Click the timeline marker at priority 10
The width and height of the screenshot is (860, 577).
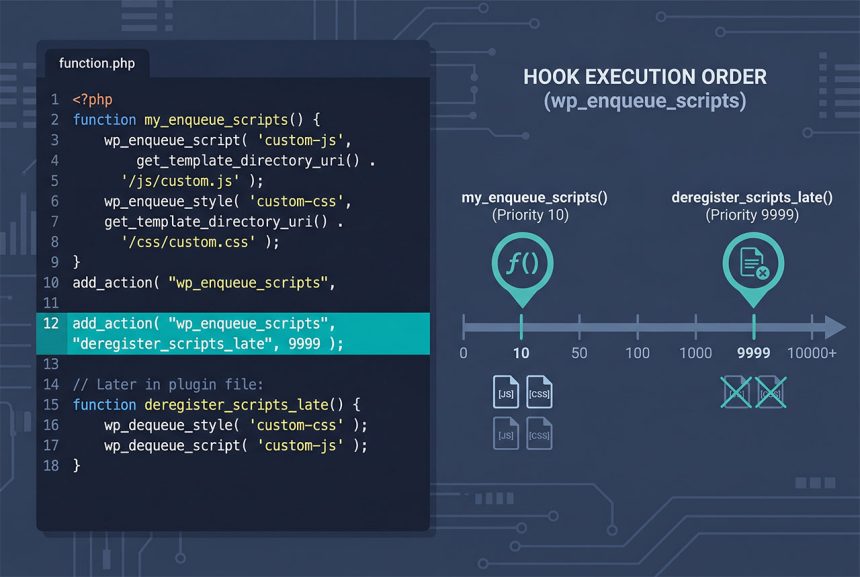(x=521, y=327)
